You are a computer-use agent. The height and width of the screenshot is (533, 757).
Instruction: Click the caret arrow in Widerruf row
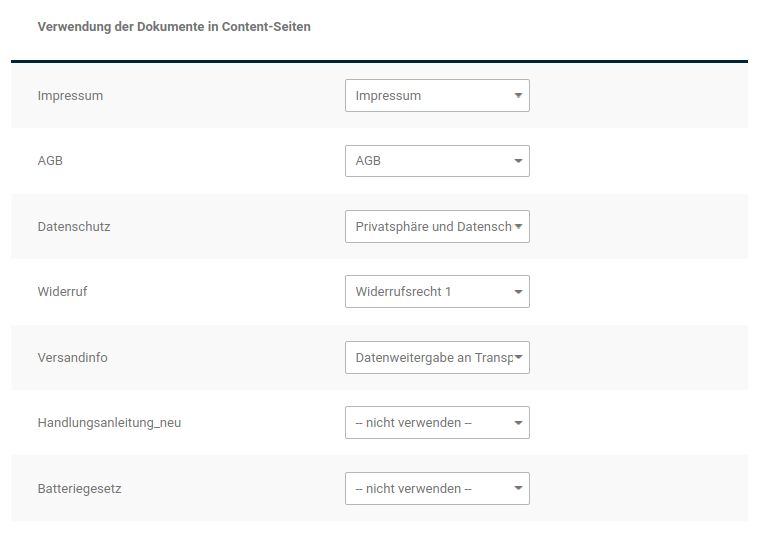(x=518, y=292)
